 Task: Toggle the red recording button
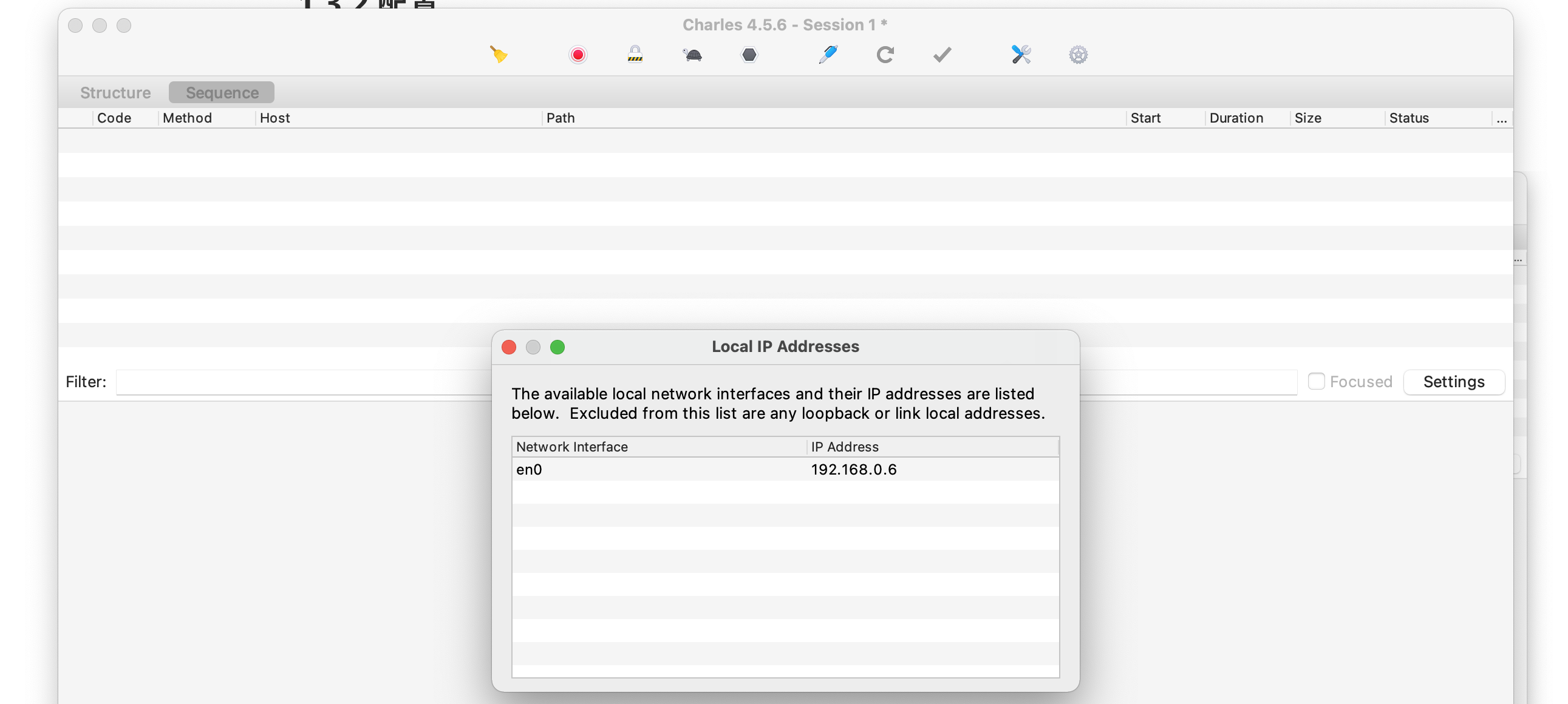click(578, 55)
